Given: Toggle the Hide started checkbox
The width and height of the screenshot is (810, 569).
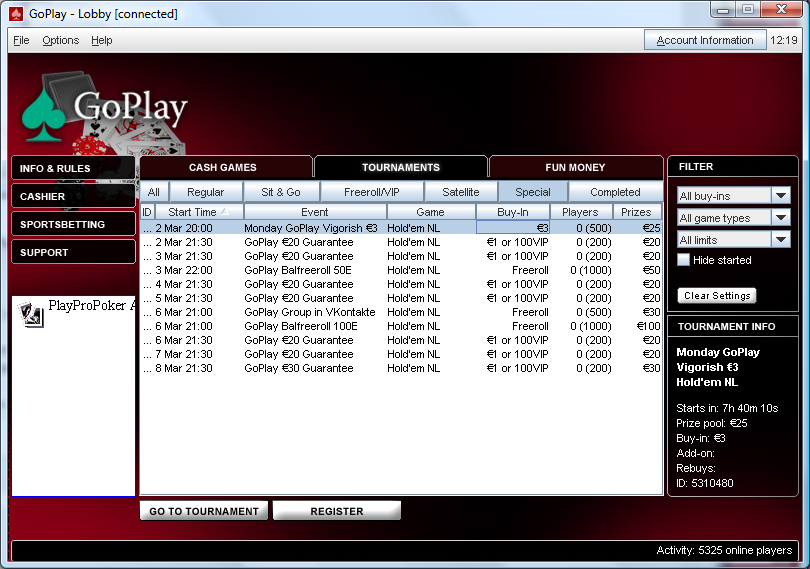Looking at the screenshot, I should pyautogui.click(x=684, y=260).
